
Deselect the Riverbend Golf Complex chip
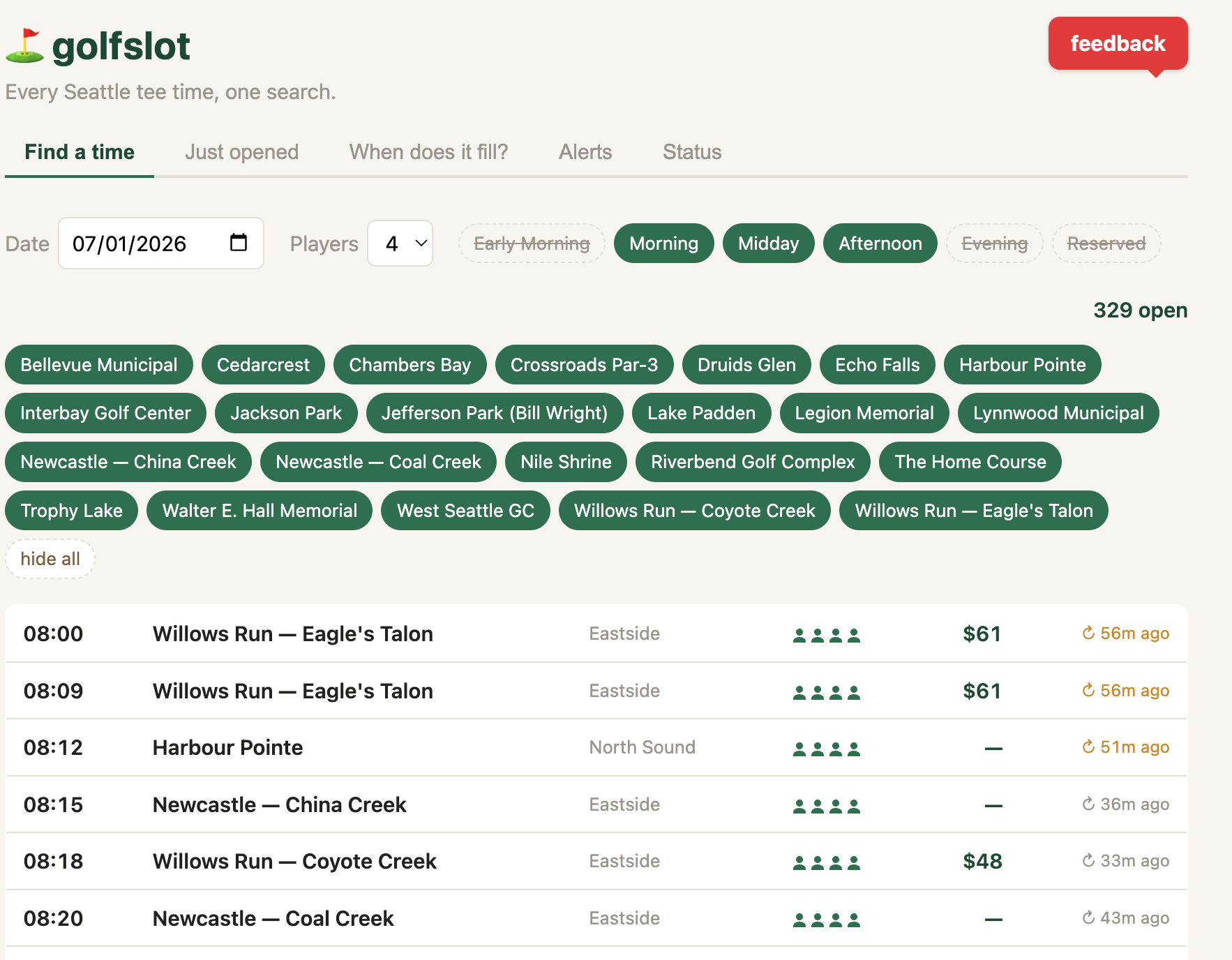tap(753, 462)
